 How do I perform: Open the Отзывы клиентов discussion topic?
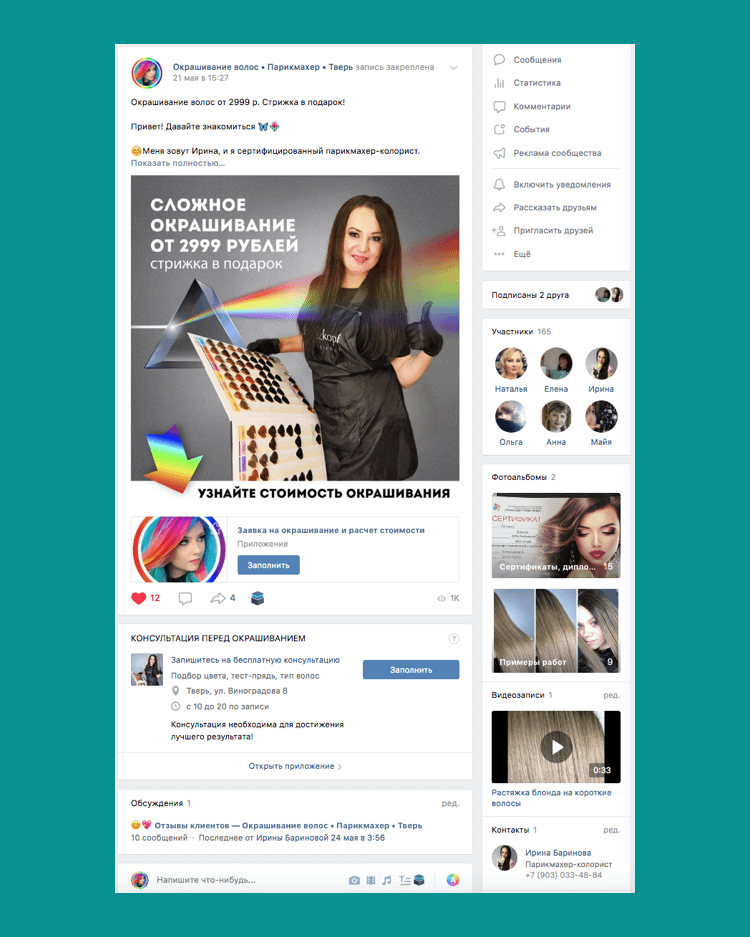pos(288,825)
